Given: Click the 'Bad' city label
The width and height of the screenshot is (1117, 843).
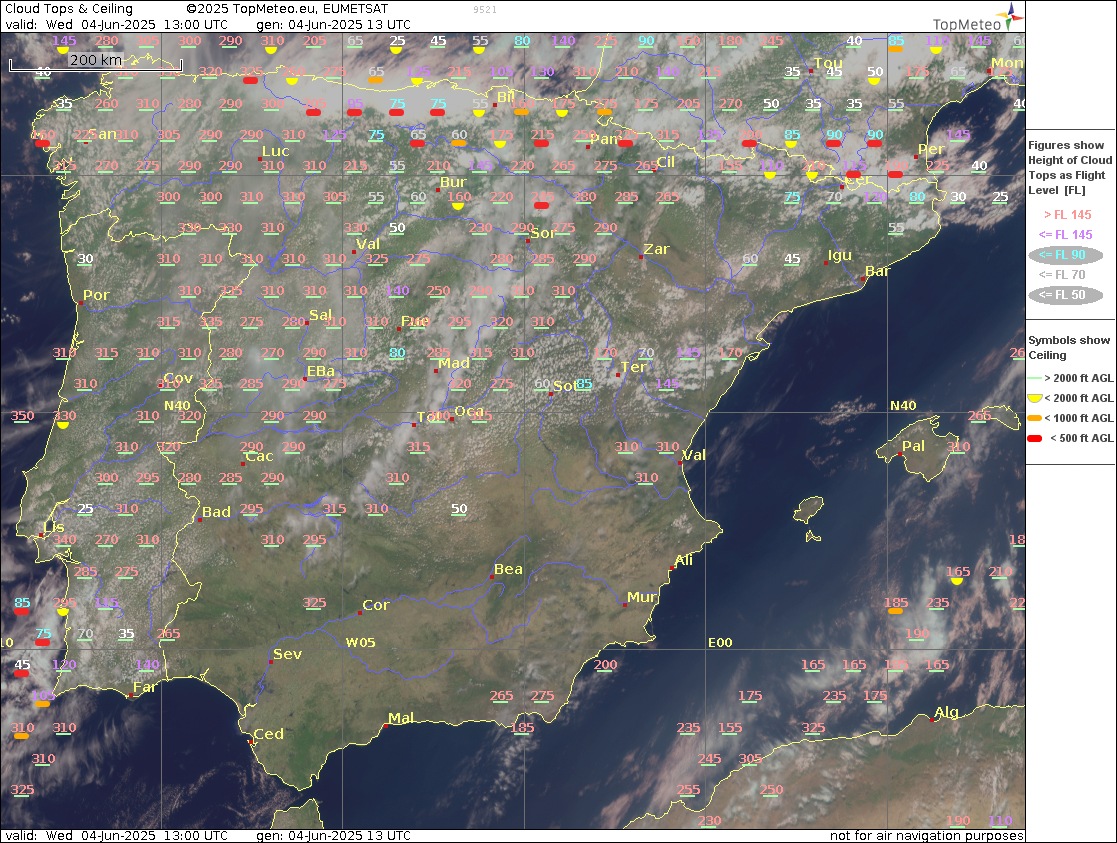Looking at the screenshot, I should (x=217, y=512).
